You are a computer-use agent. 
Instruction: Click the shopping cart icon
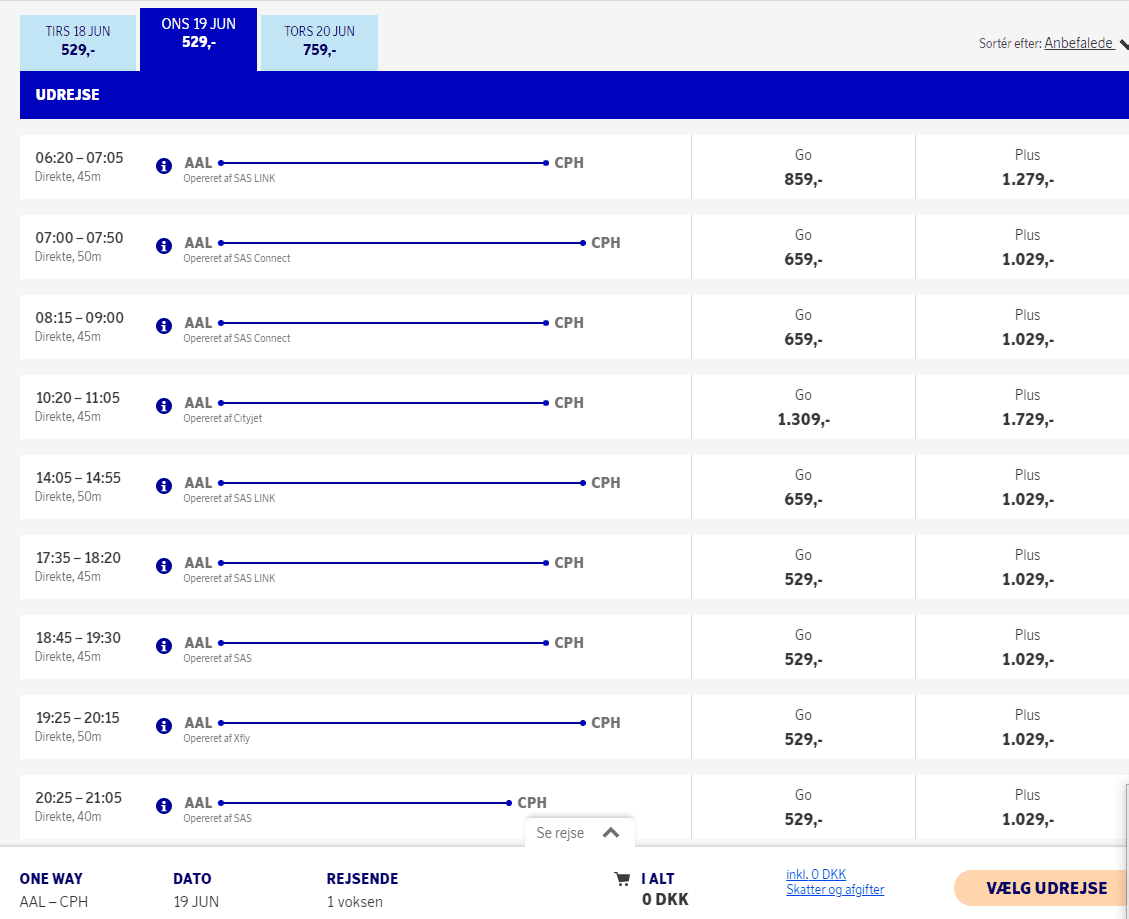[622, 879]
